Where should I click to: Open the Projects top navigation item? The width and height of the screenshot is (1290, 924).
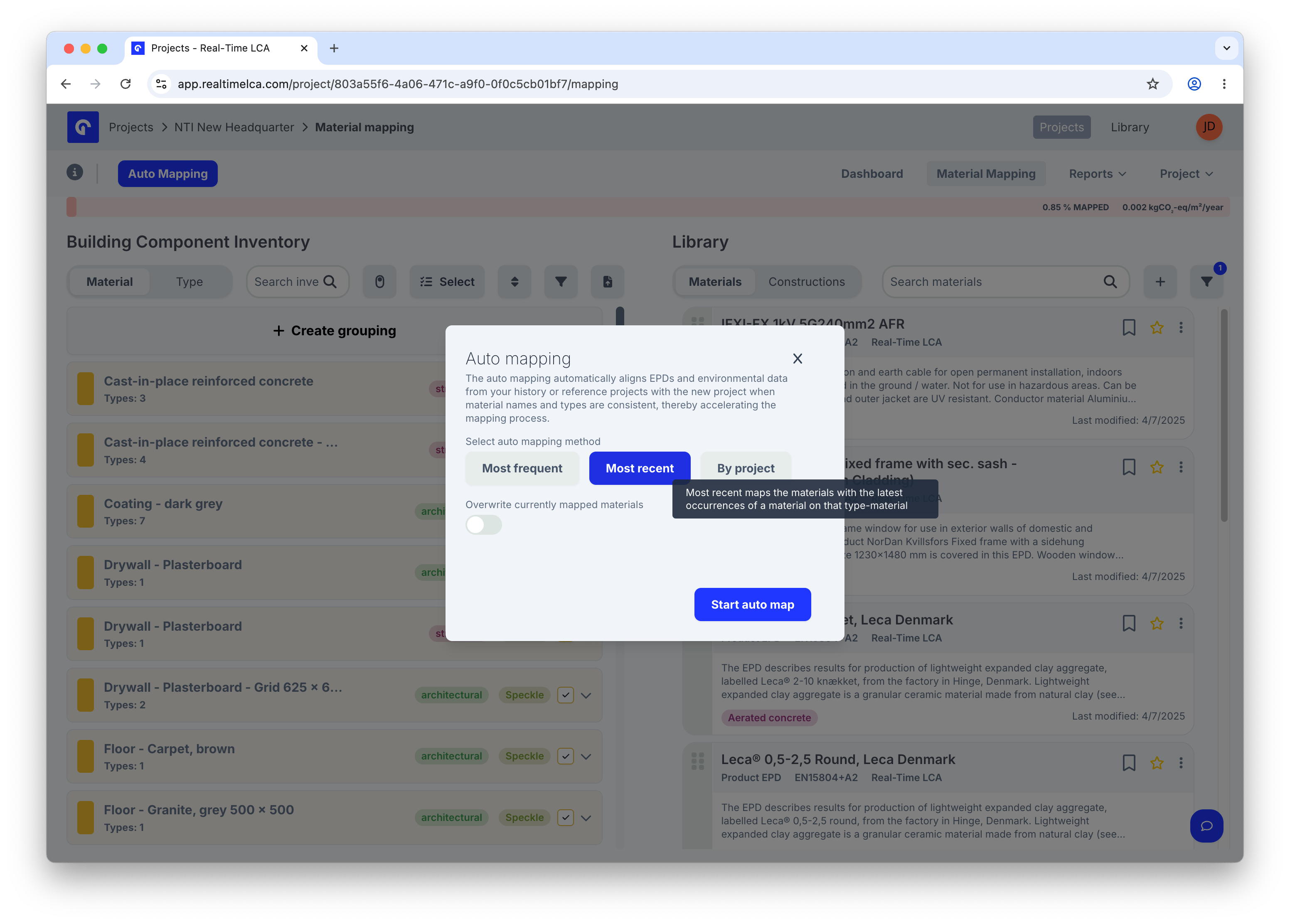click(1061, 127)
